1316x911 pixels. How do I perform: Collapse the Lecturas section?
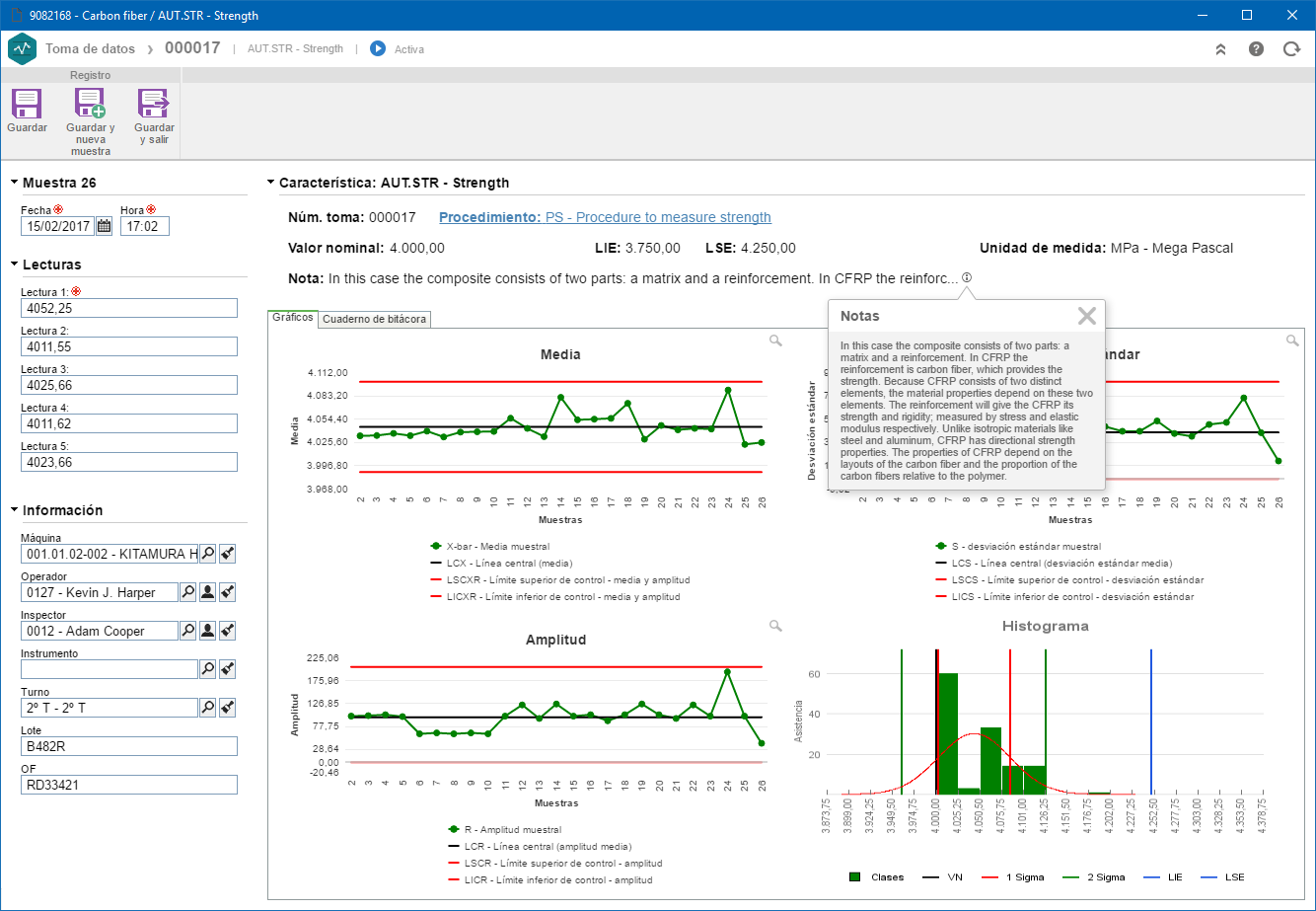[15, 265]
